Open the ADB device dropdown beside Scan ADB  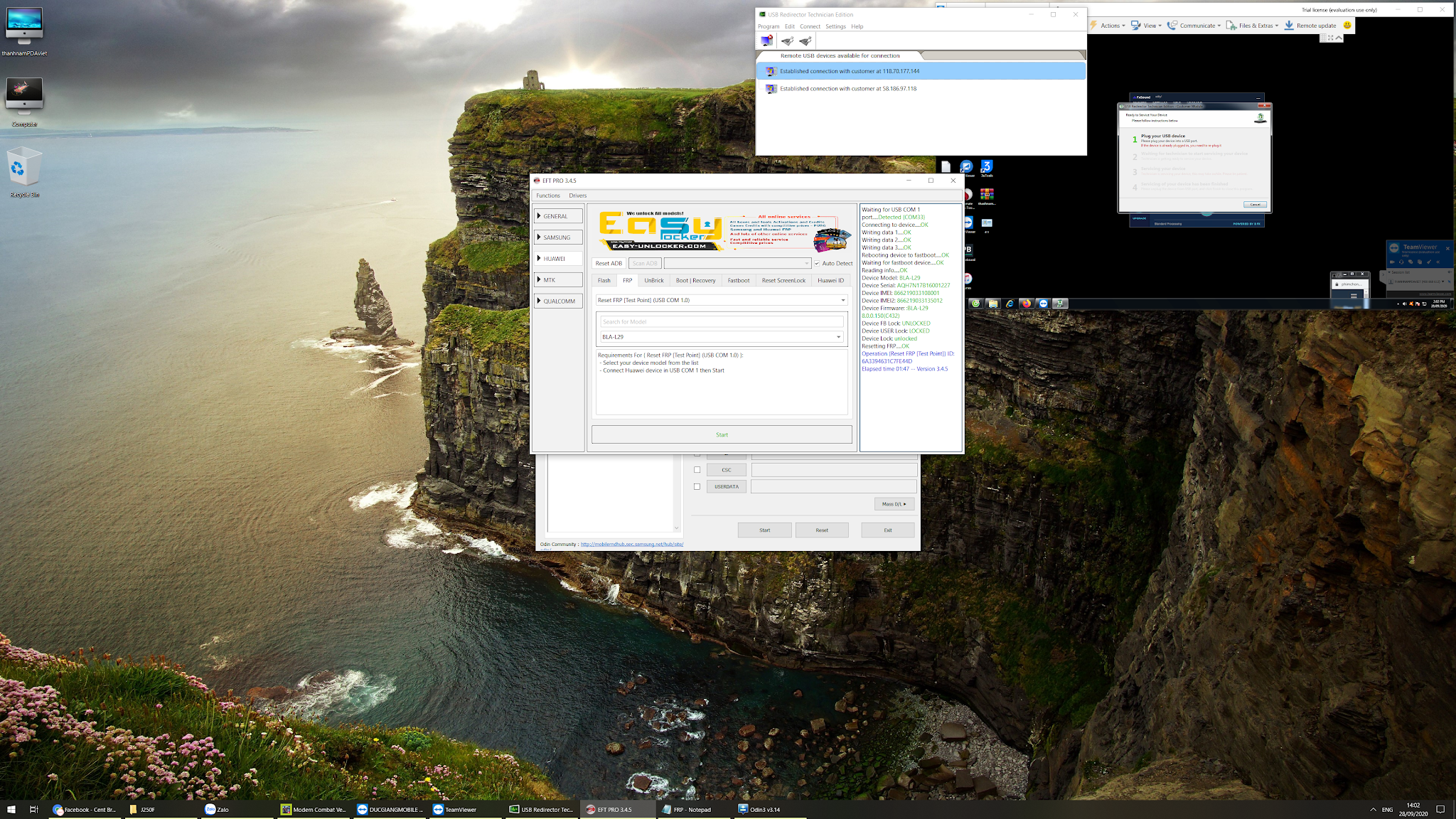tap(737, 263)
